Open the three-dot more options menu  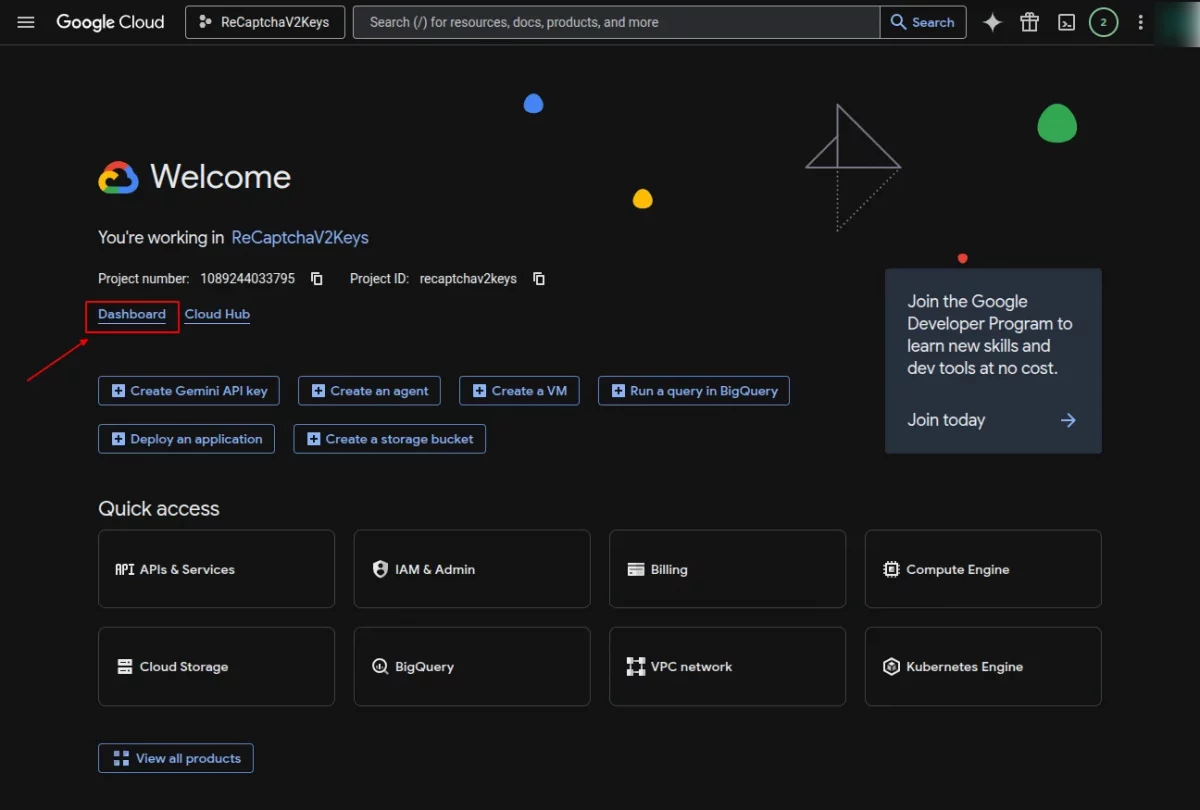pyautogui.click(x=1140, y=22)
